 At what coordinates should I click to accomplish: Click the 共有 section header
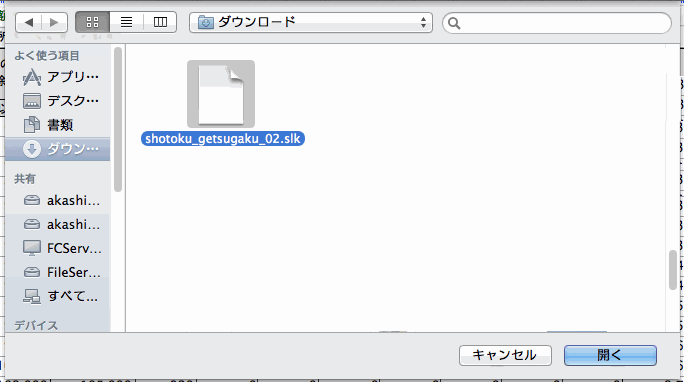click(x=25, y=179)
